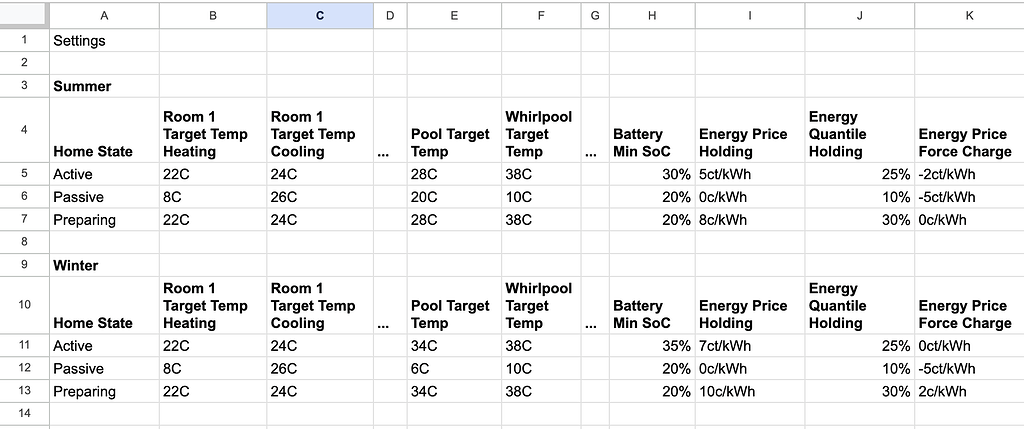Select the column C header
The width and height of the screenshot is (1024, 429).
coord(320,15)
